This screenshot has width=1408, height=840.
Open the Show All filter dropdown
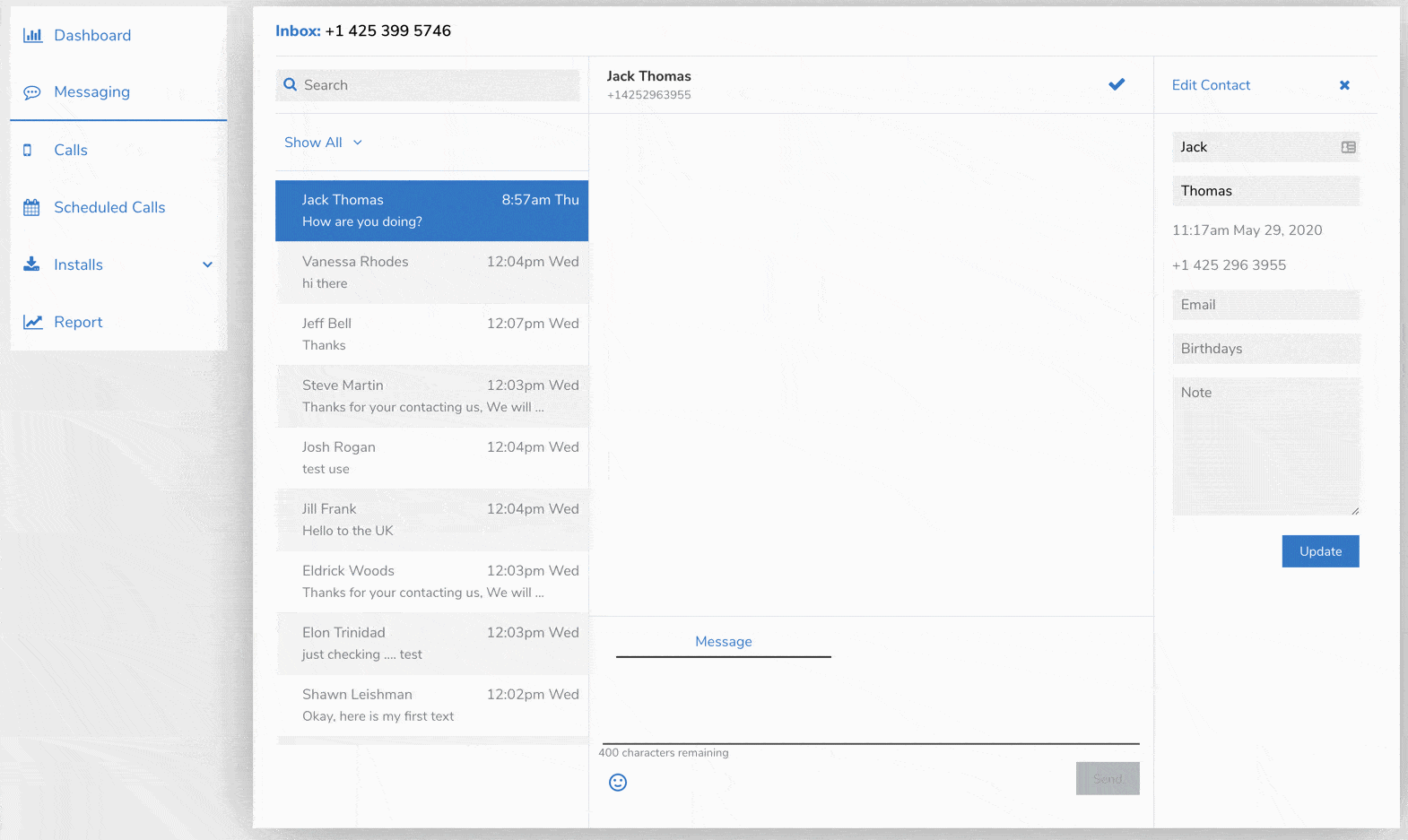[x=323, y=143]
